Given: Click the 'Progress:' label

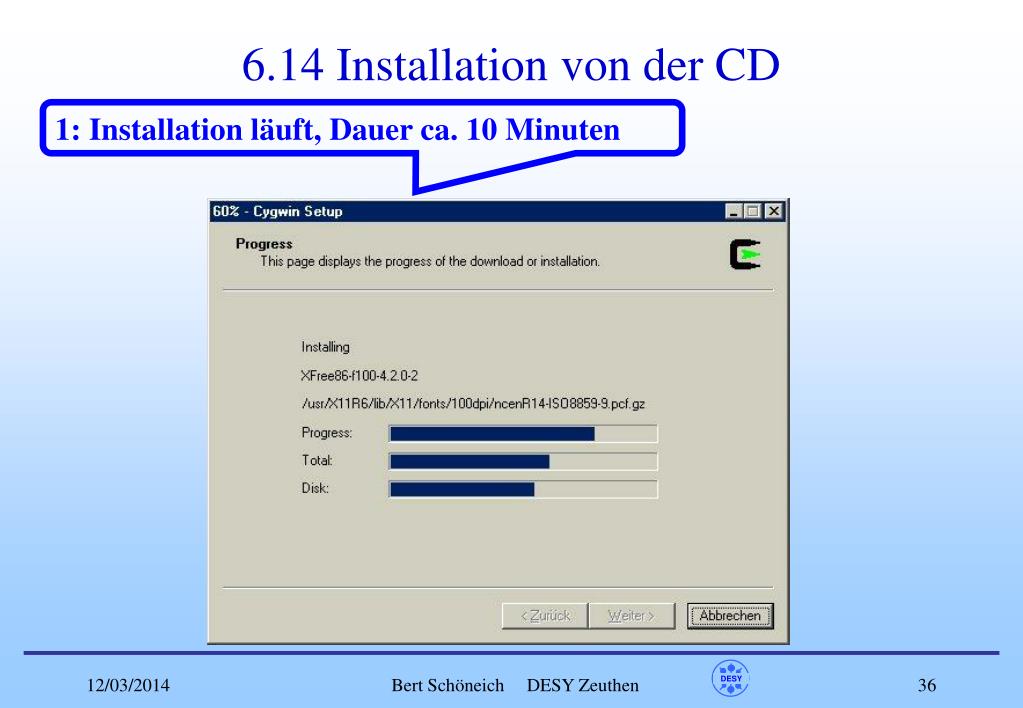Looking at the screenshot, I should pyautogui.click(x=327, y=433).
